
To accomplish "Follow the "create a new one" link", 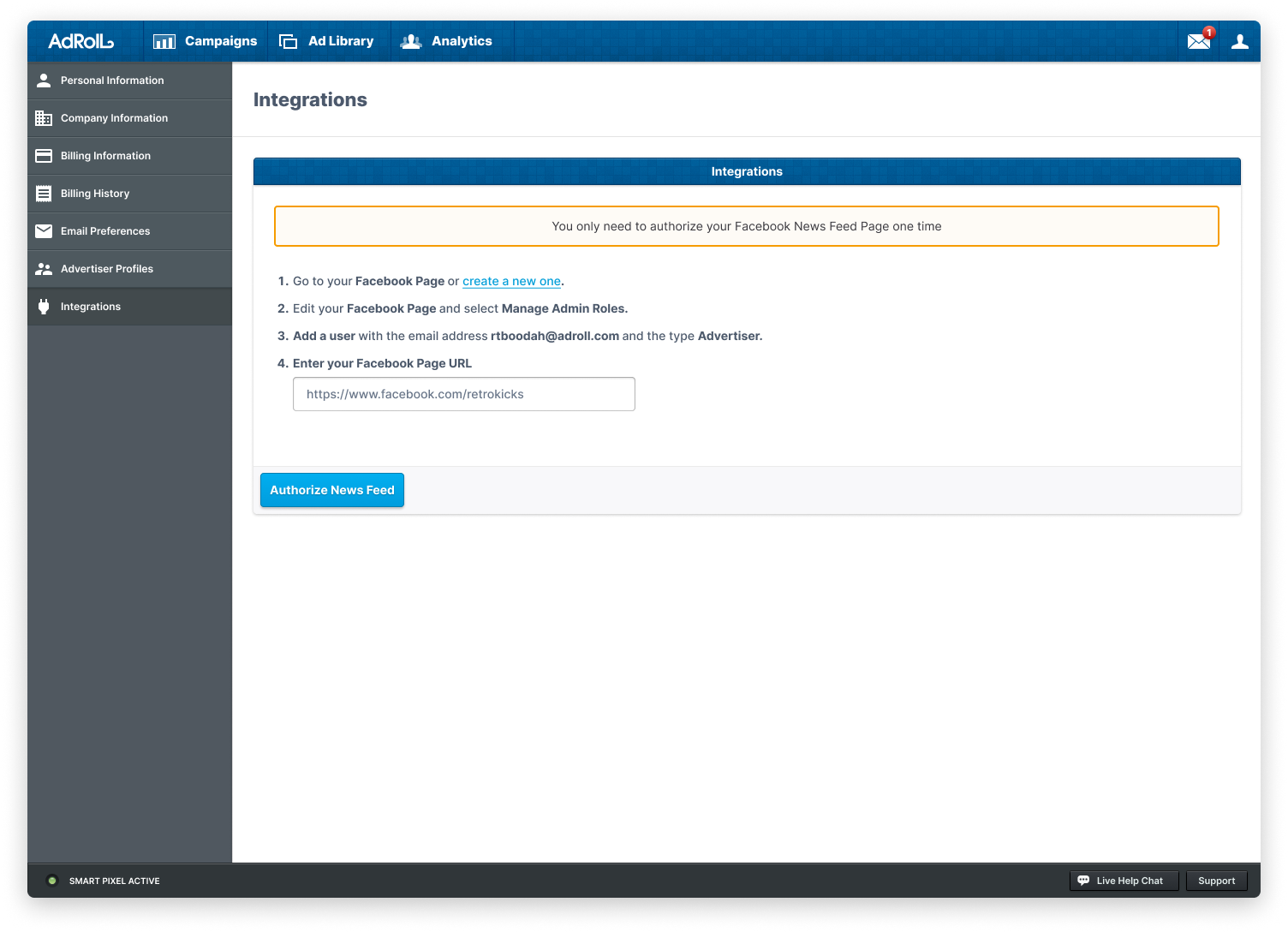I will (x=511, y=281).
